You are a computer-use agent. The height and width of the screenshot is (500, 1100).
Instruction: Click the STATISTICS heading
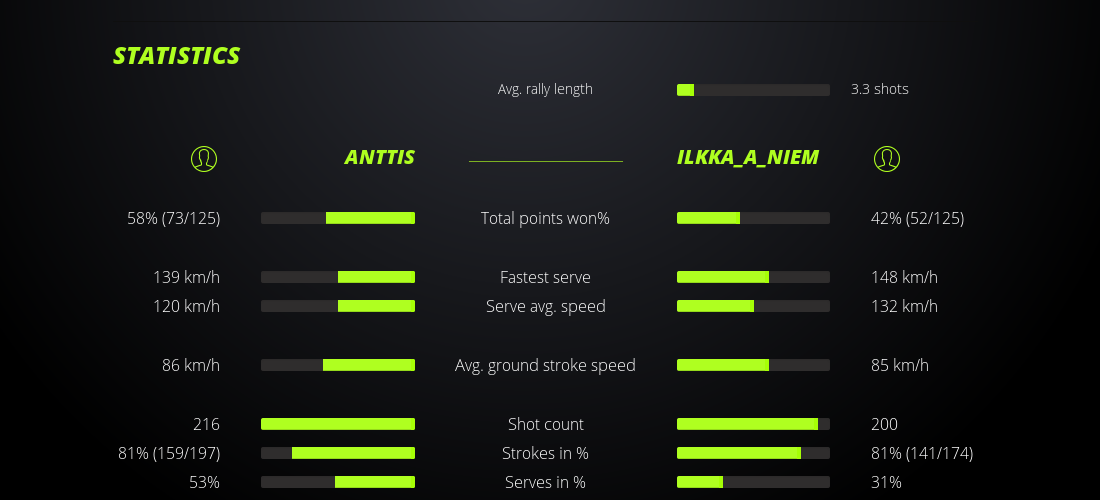(177, 56)
